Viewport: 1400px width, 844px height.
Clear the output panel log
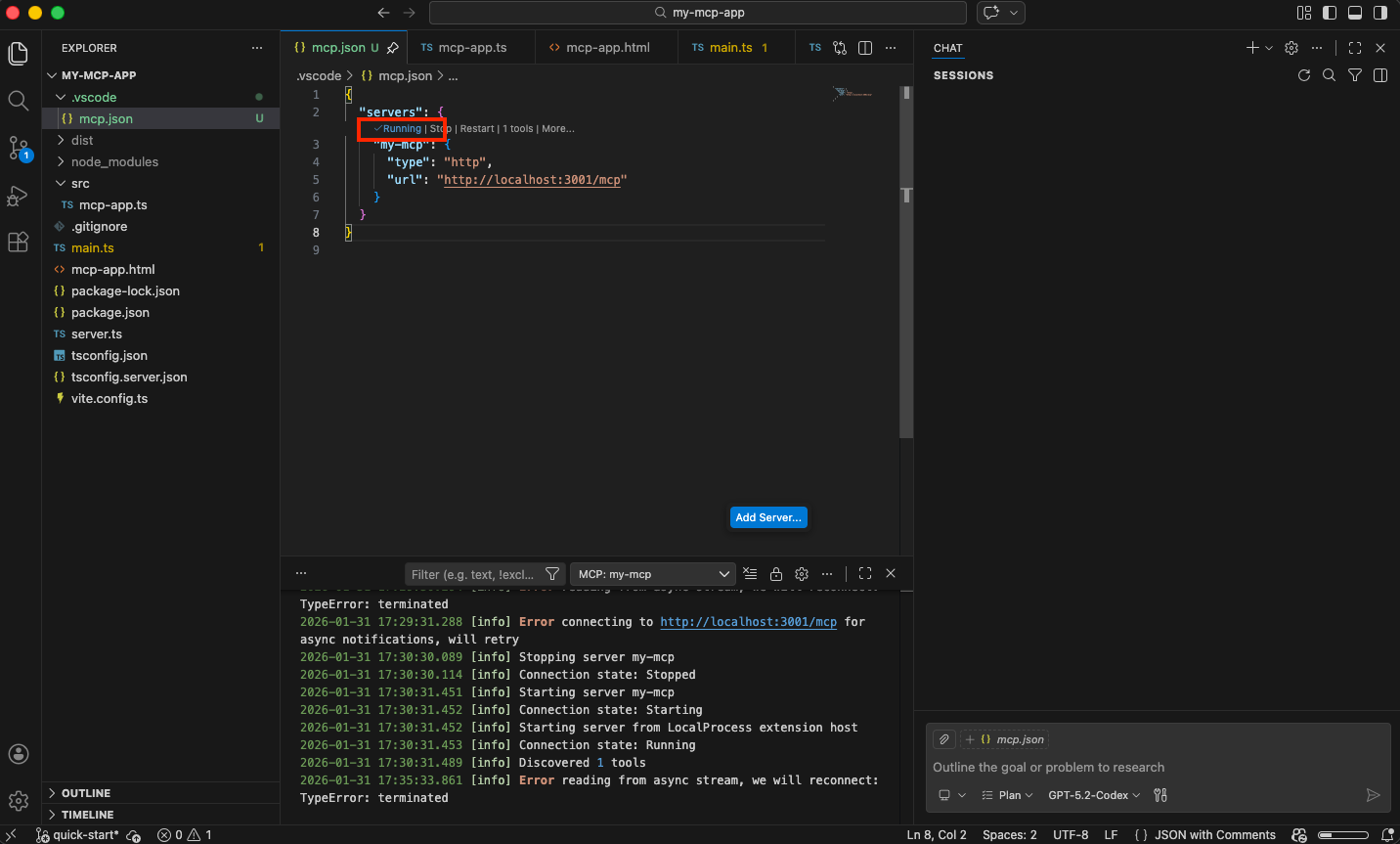point(750,573)
